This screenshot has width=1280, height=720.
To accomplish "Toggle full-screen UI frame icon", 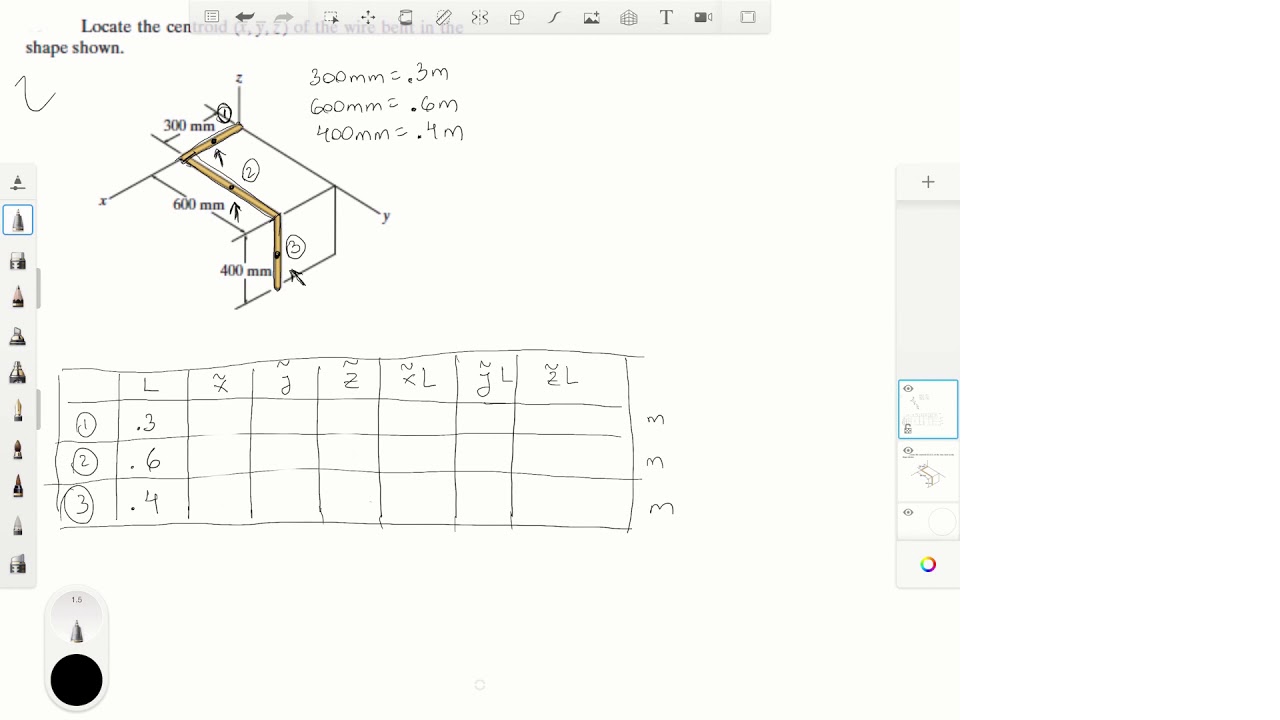I will click(748, 17).
